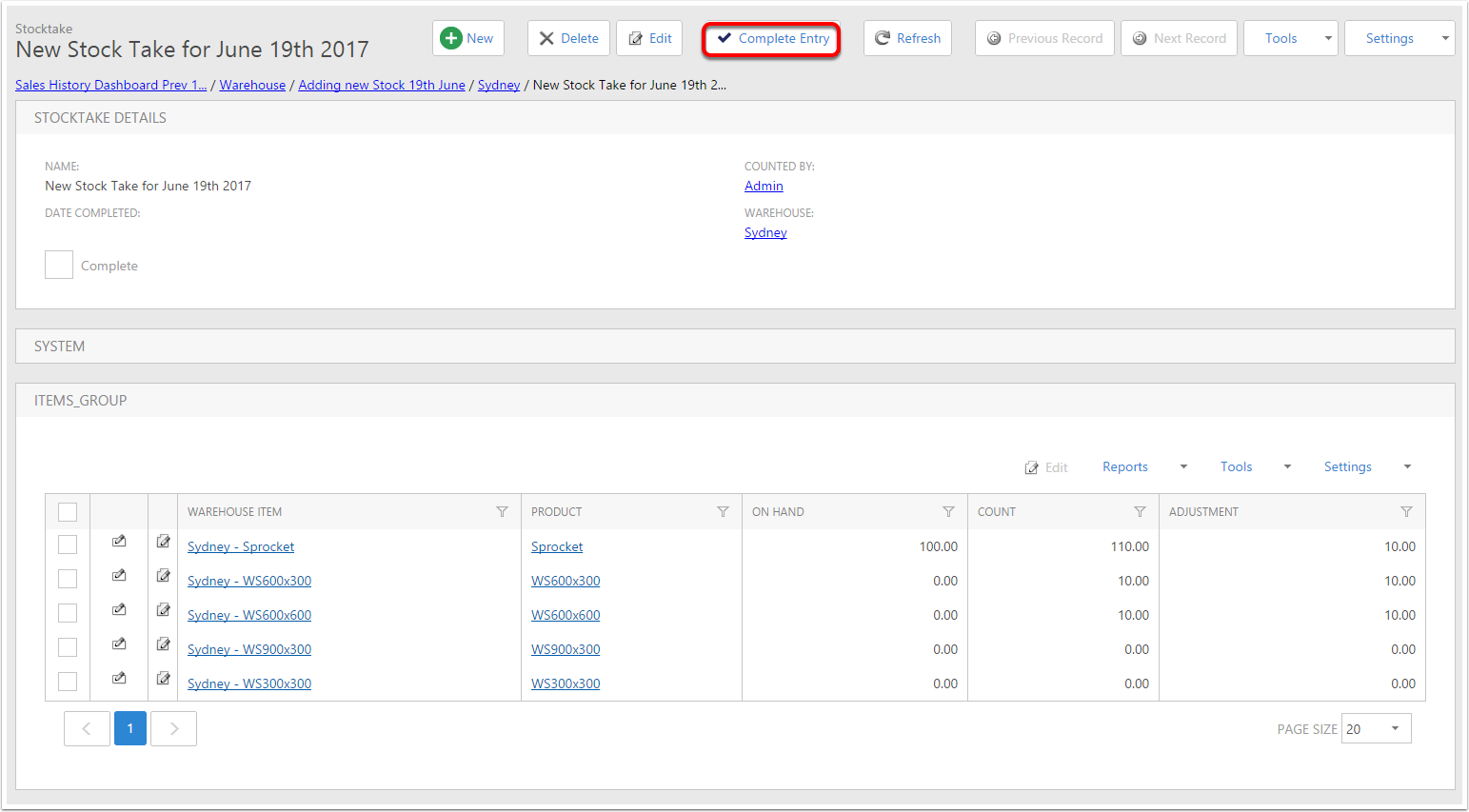Select the Sydney - WS900x300 row checkbox
The height and width of the screenshot is (812, 1469).
coord(68,647)
